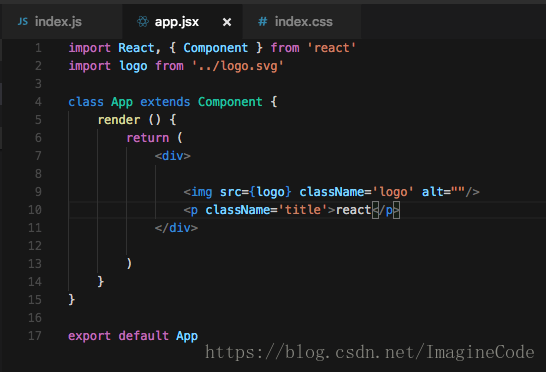The width and height of the screenshot is (546, 372).
Task: Close the app.jsx tab
Action: pyautogui.click(x=227, y=22)
